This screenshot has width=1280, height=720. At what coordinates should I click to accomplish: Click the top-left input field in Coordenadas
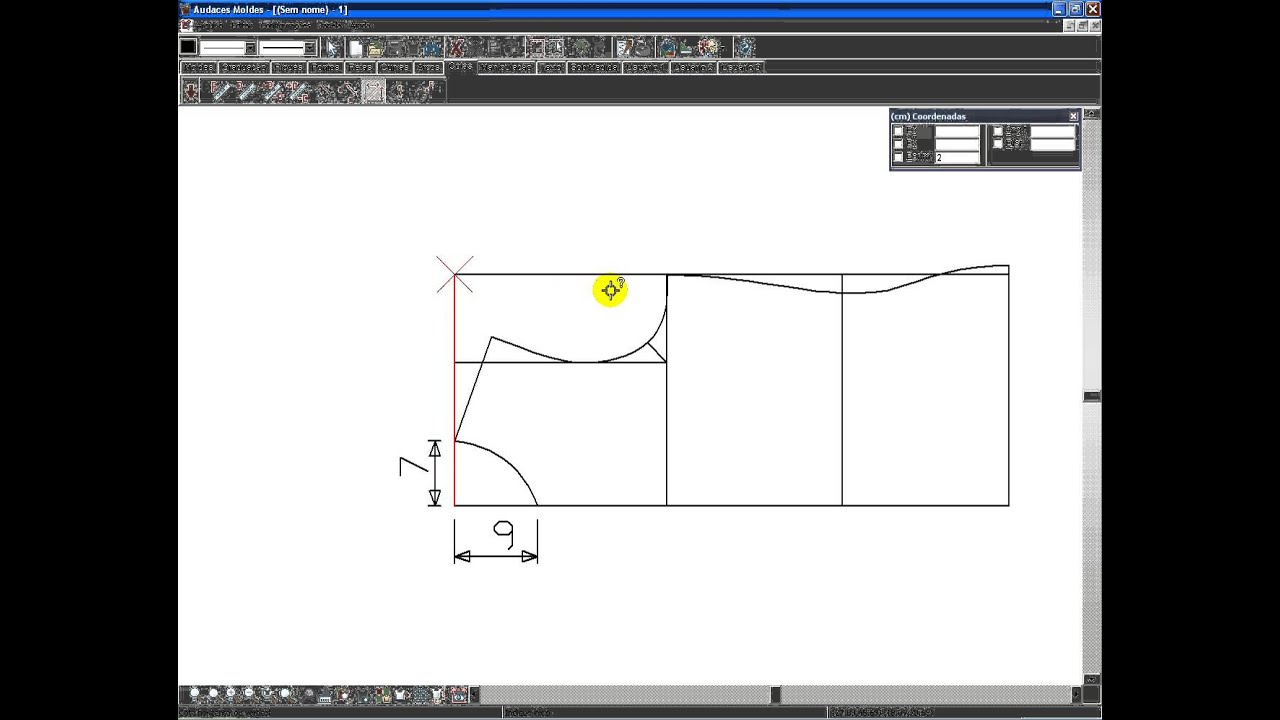click(957, 132)
